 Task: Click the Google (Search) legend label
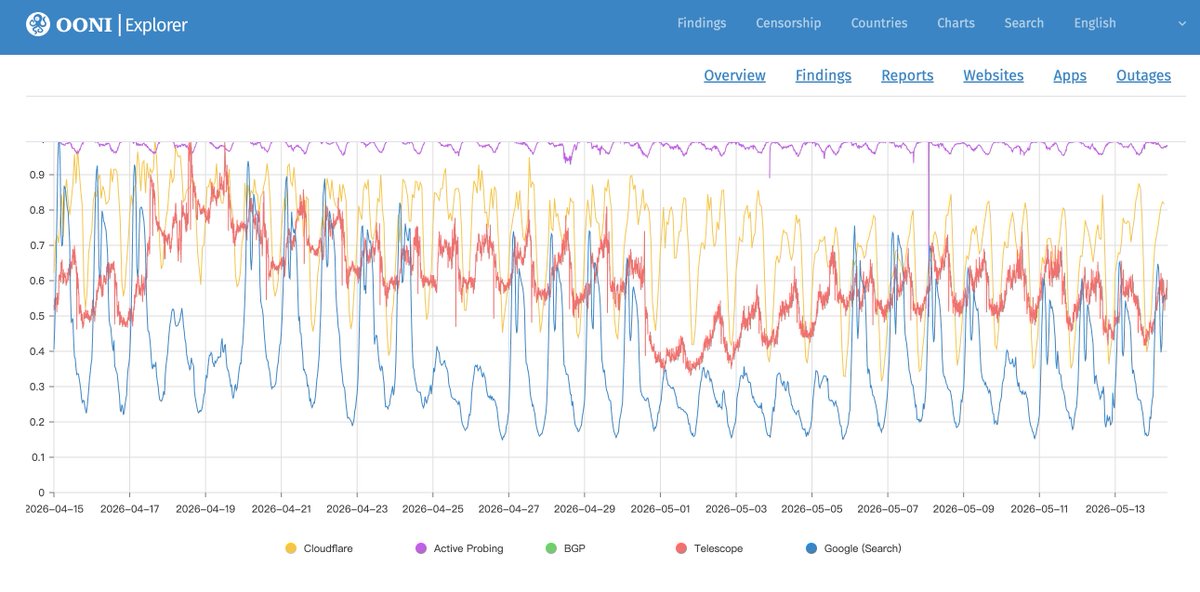click(x=862, y=548)
